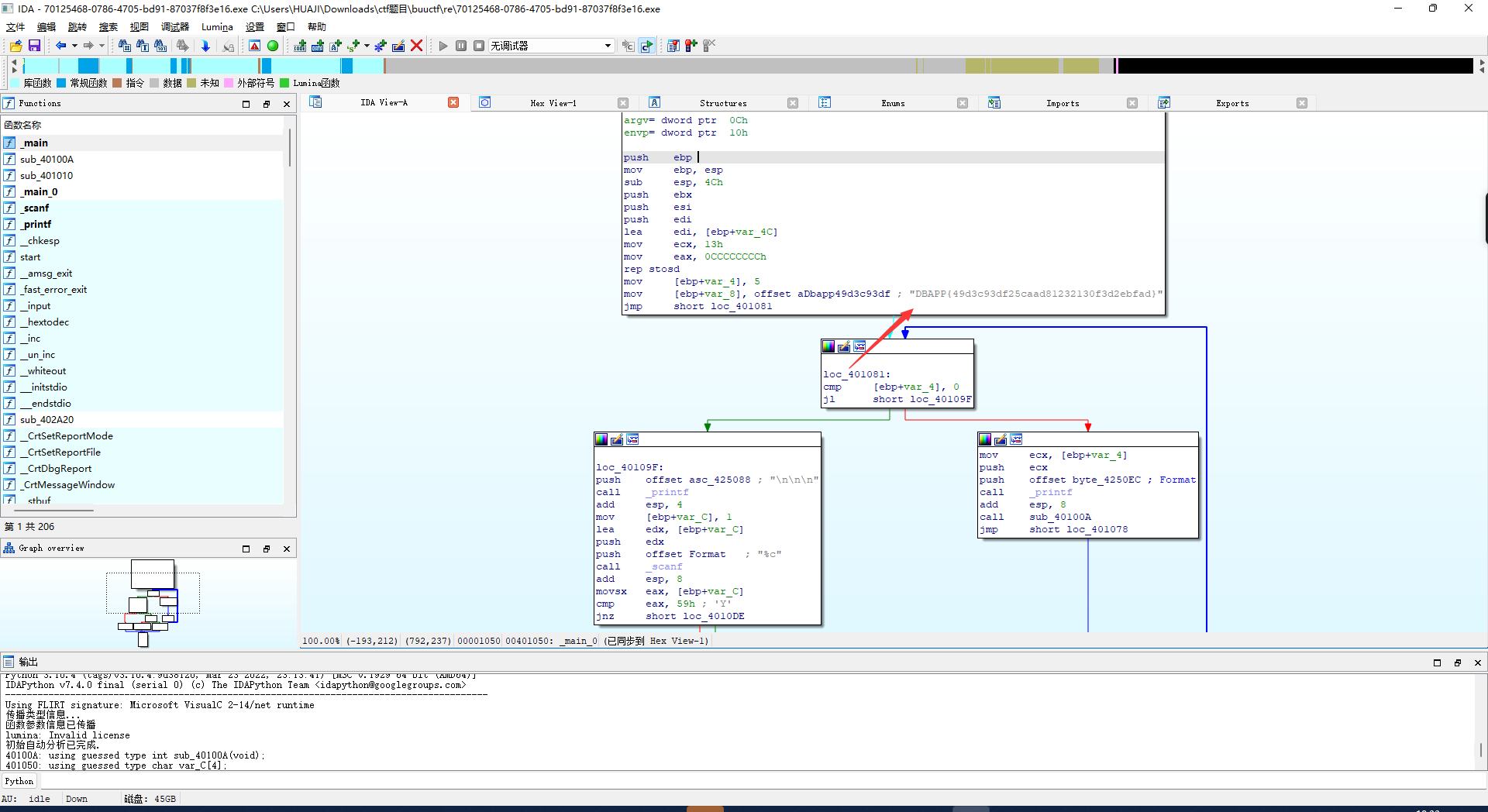The height and width of the screenshot is (812, 1488).
Task: Click the struct variable 's' plus icon
Action: [x=354, y=46]
